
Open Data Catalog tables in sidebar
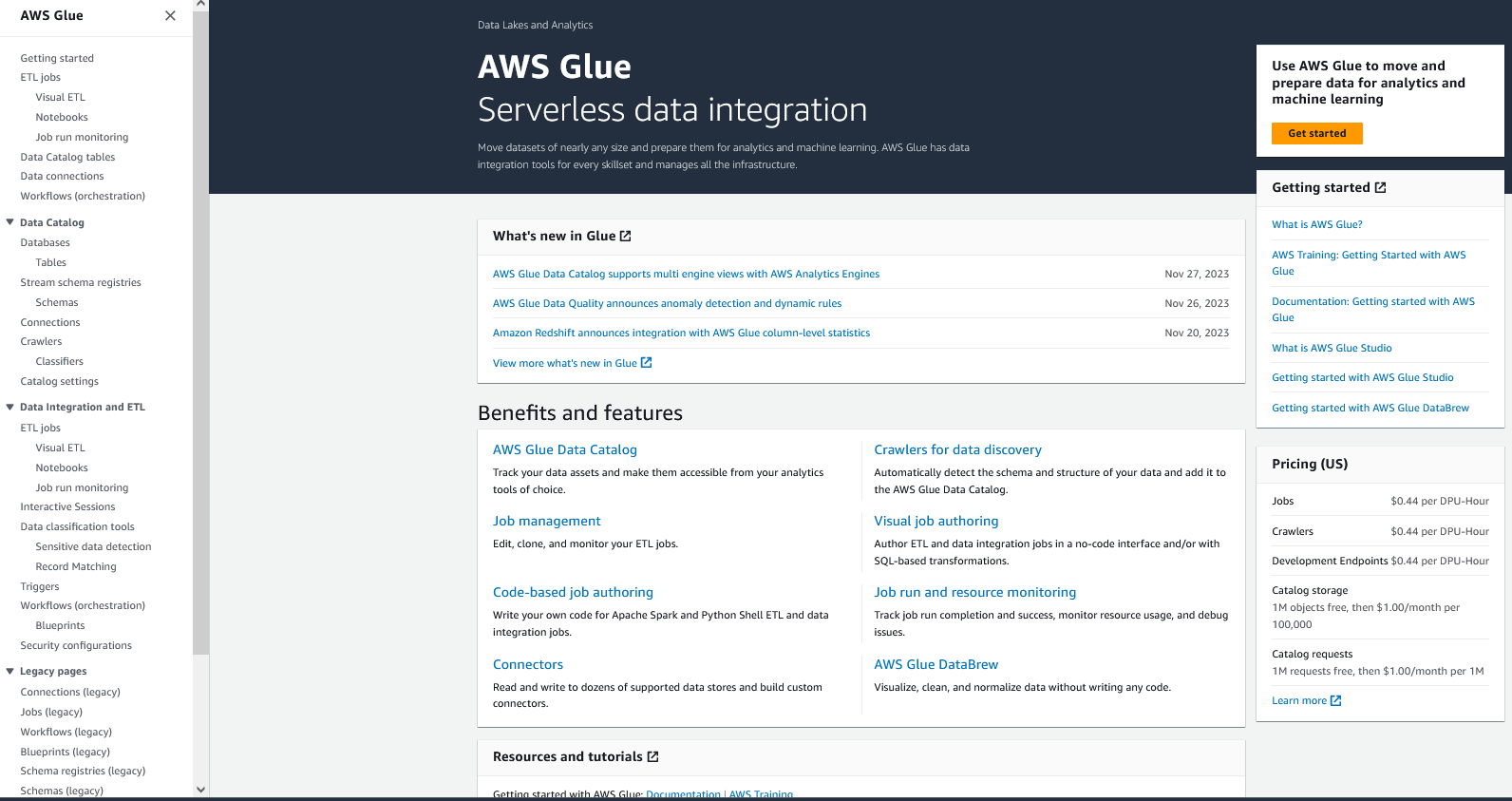(x=67, y=157)
